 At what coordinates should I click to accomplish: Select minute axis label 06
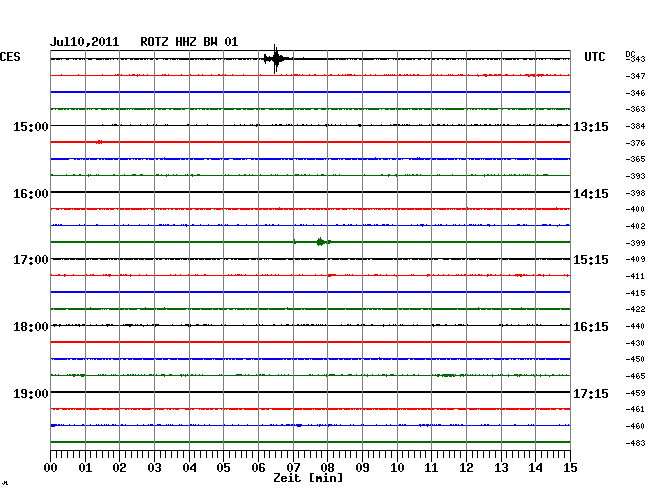(258, 468)
